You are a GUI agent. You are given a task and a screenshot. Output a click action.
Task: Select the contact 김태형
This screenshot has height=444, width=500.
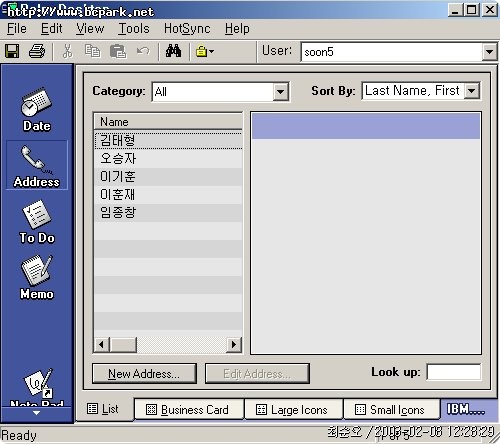coord(168,140)
